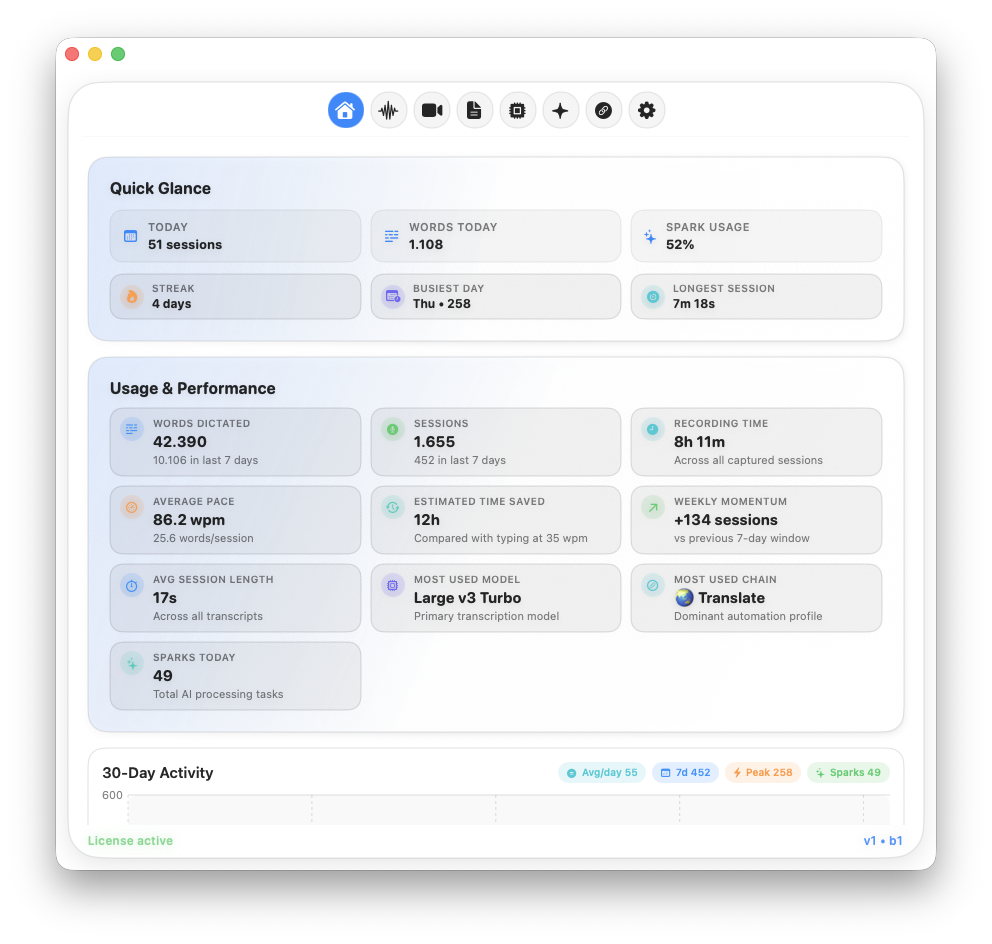The width and height of the screenshot is (992, 944).
Task: Click the green microphone icon in Sessions card
Action: click(393, 429)
